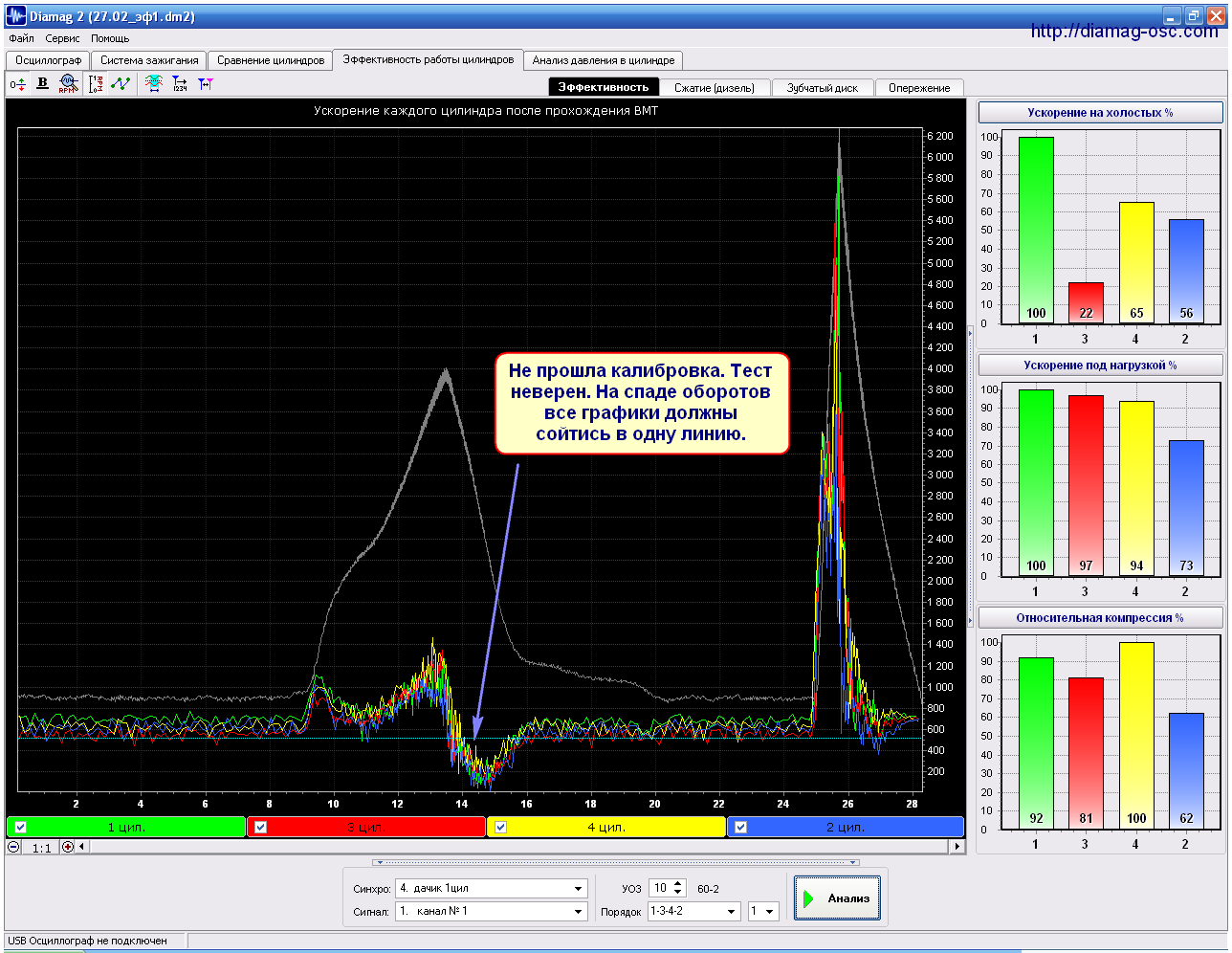
Task: Click the Diamag app icon in title bar
Action: (15, 15)
